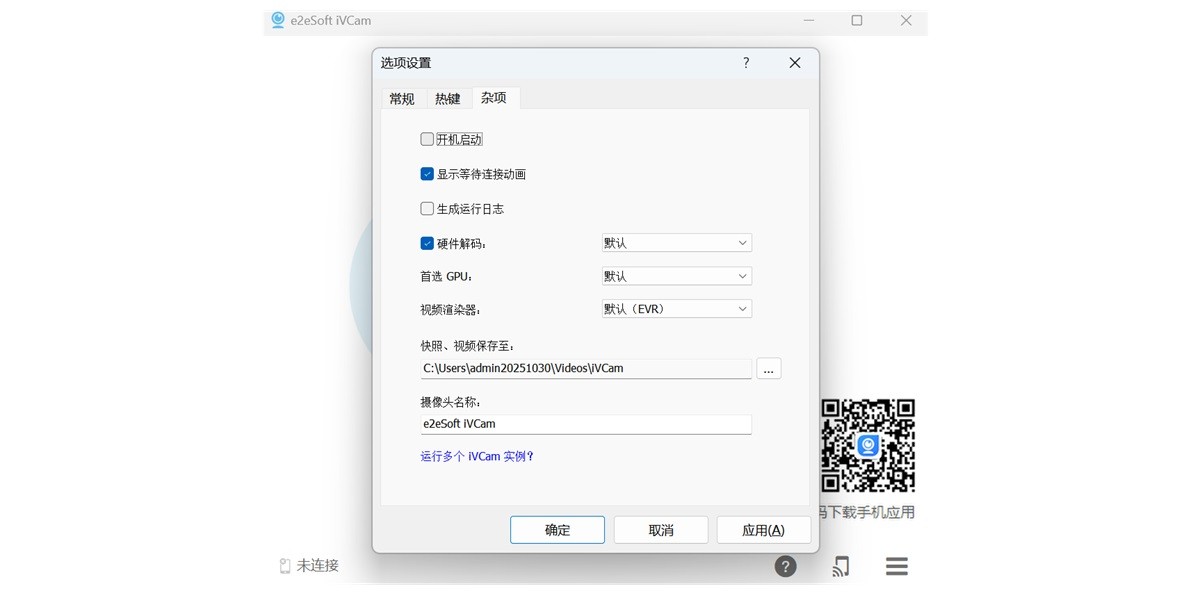Click the phone cast connection icon
Viewport: 1200px width, 600px height.
pyautogui.click(x=840, y=566)
